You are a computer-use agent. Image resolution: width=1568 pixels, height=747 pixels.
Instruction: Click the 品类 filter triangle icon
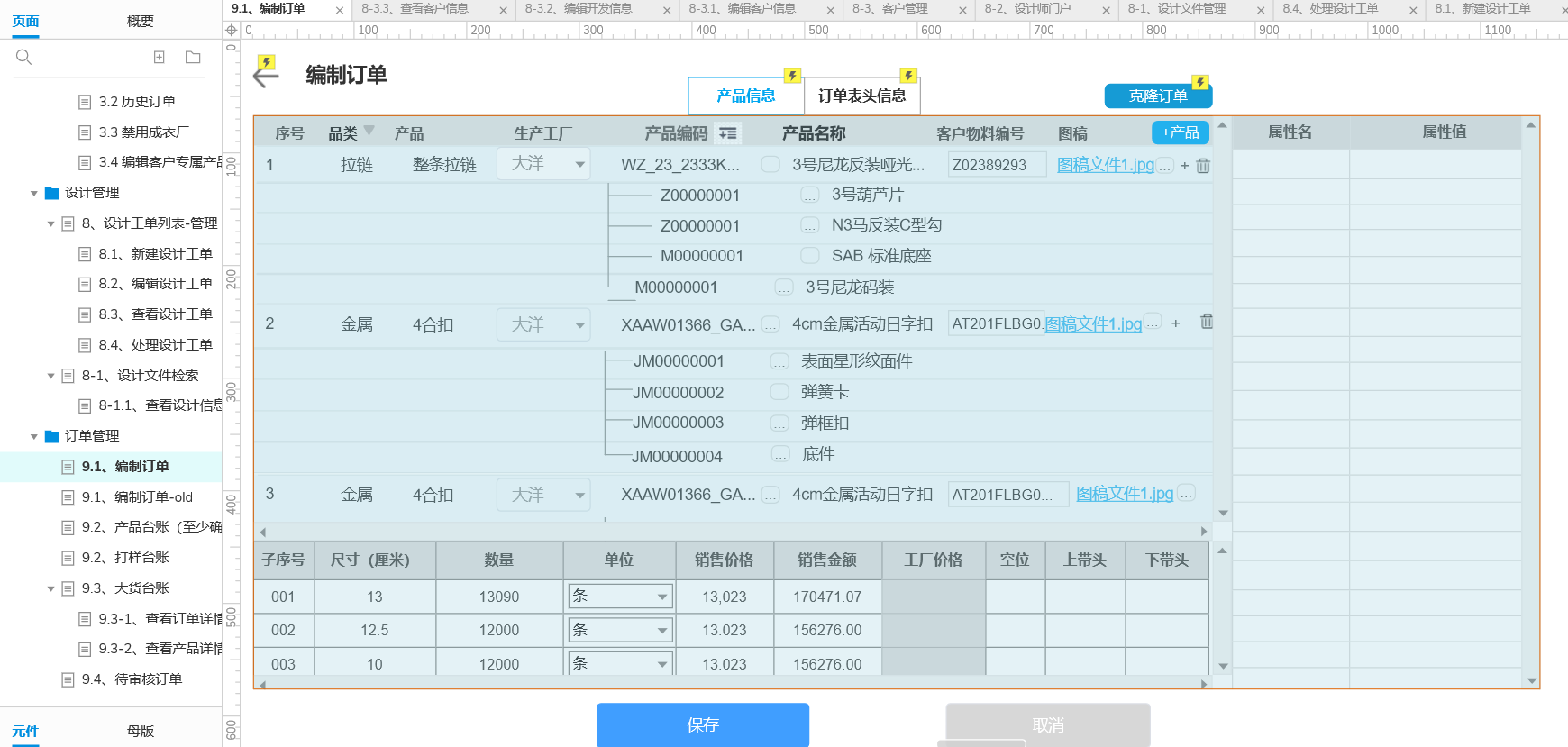coord(369,131)
